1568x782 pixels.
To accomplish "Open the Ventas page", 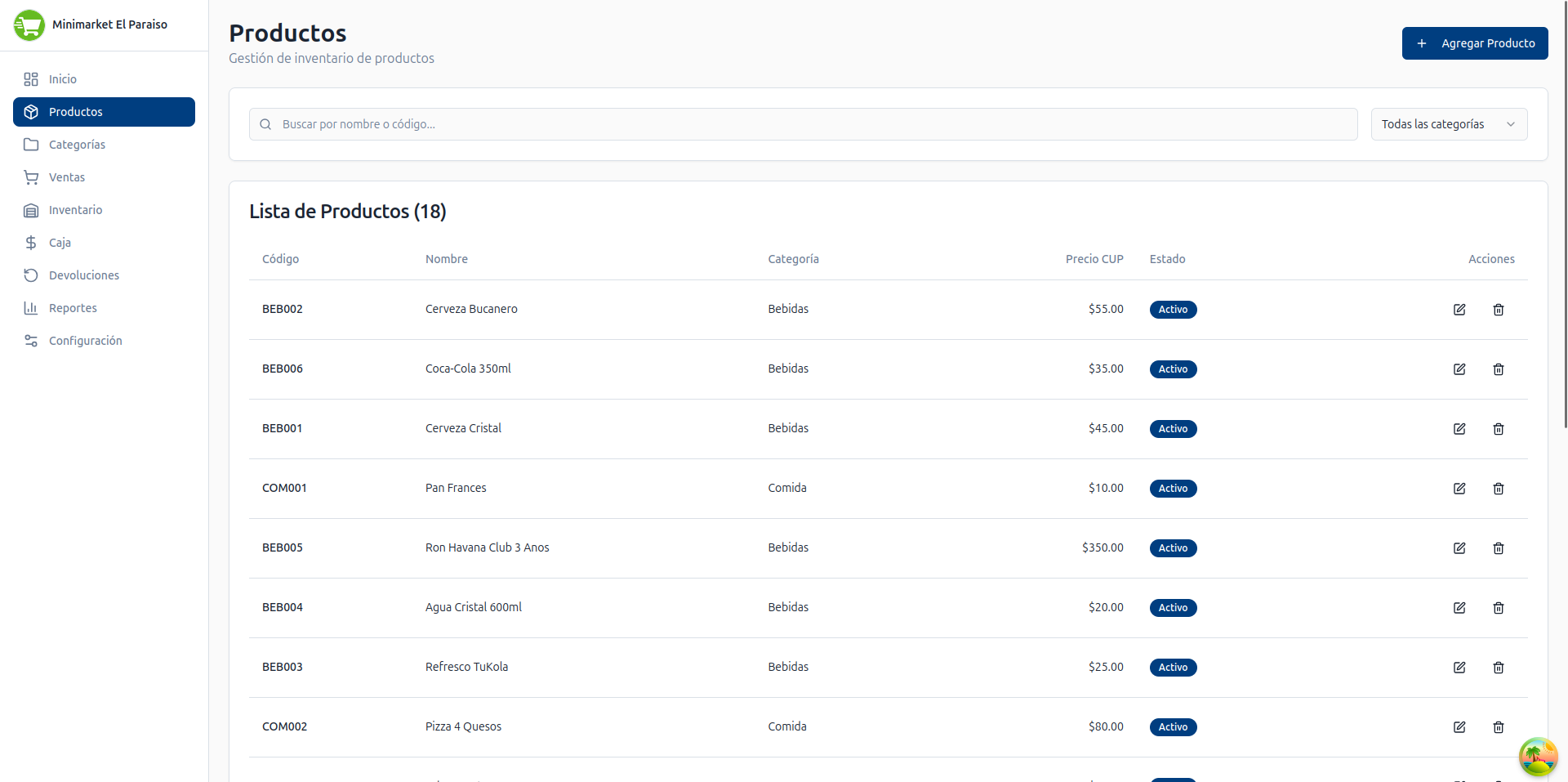I will coord(104,177).
